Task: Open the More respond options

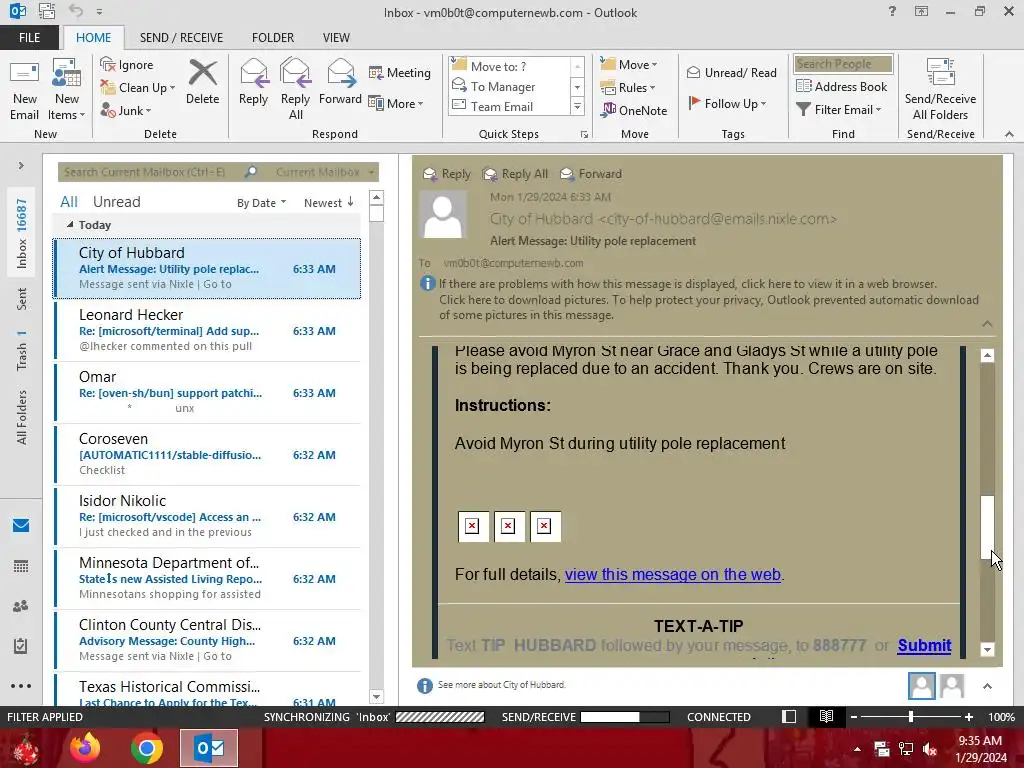Action: [x=396, y=103]
